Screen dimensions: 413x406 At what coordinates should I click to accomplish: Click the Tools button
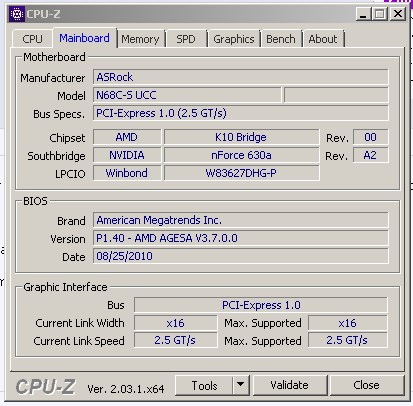pyautogui.click(x=204, y=386)
